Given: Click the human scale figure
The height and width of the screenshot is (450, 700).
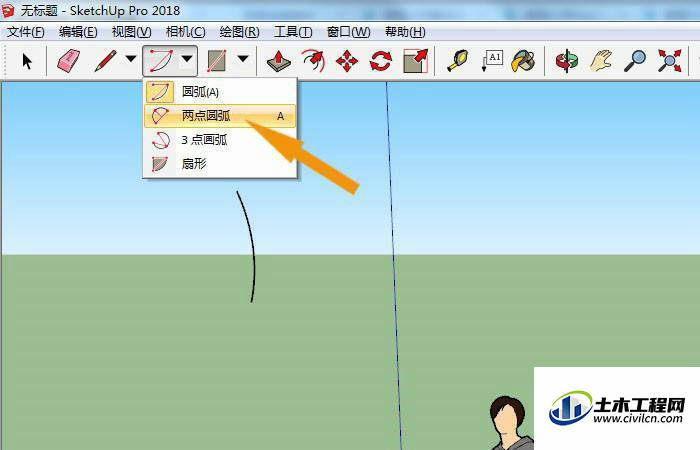Looking at the screenshot, I should coord(511,423).
